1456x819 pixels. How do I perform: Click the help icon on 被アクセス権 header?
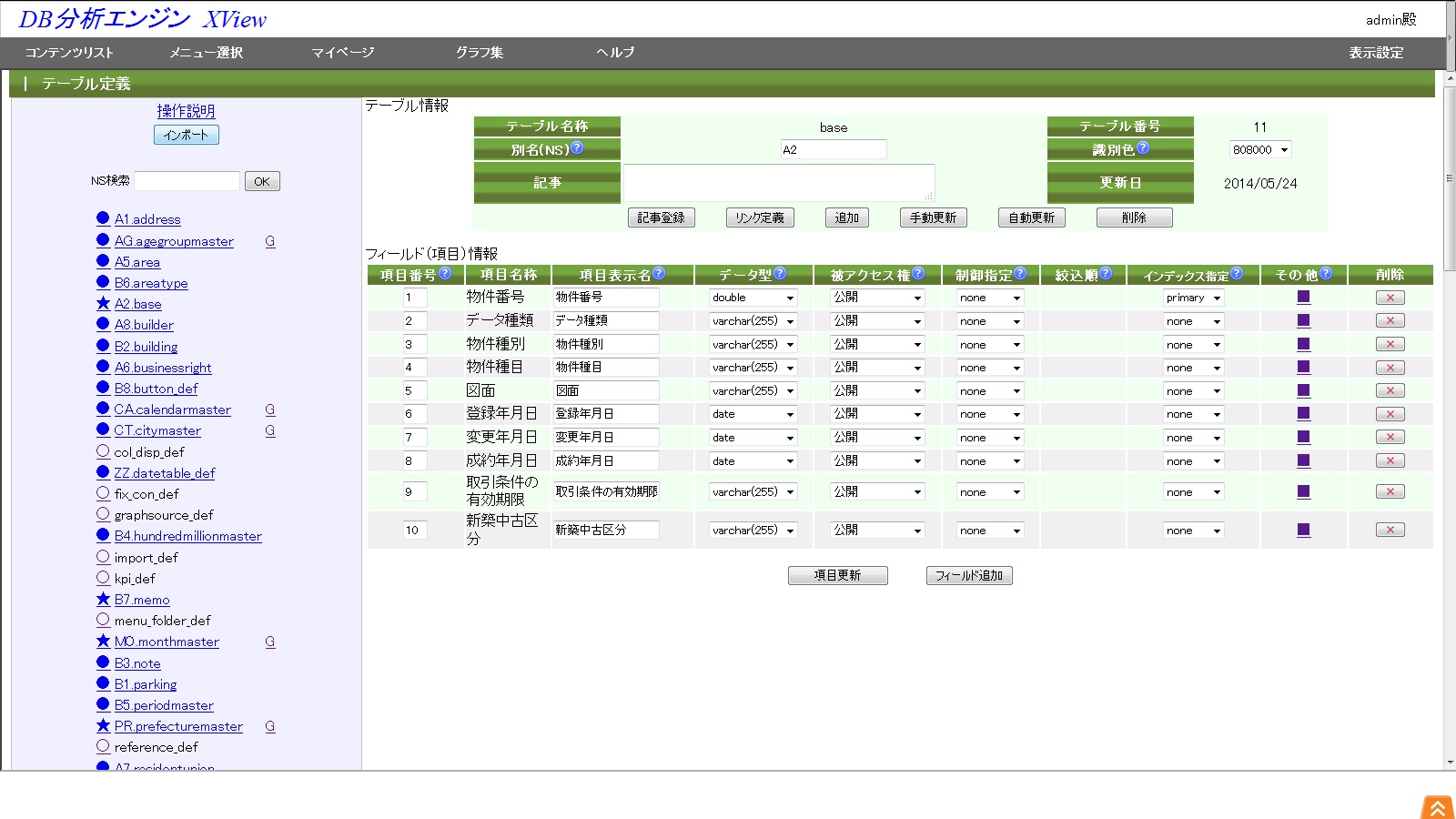[x=919, y=273]
